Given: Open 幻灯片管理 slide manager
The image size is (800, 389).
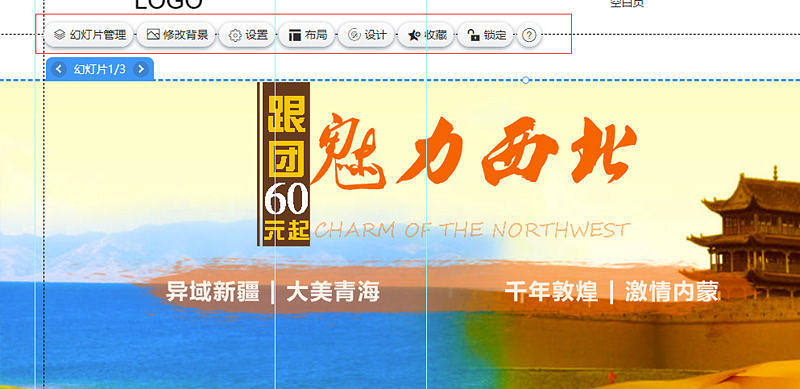Looking at the screenshot, I should (89, 35).
